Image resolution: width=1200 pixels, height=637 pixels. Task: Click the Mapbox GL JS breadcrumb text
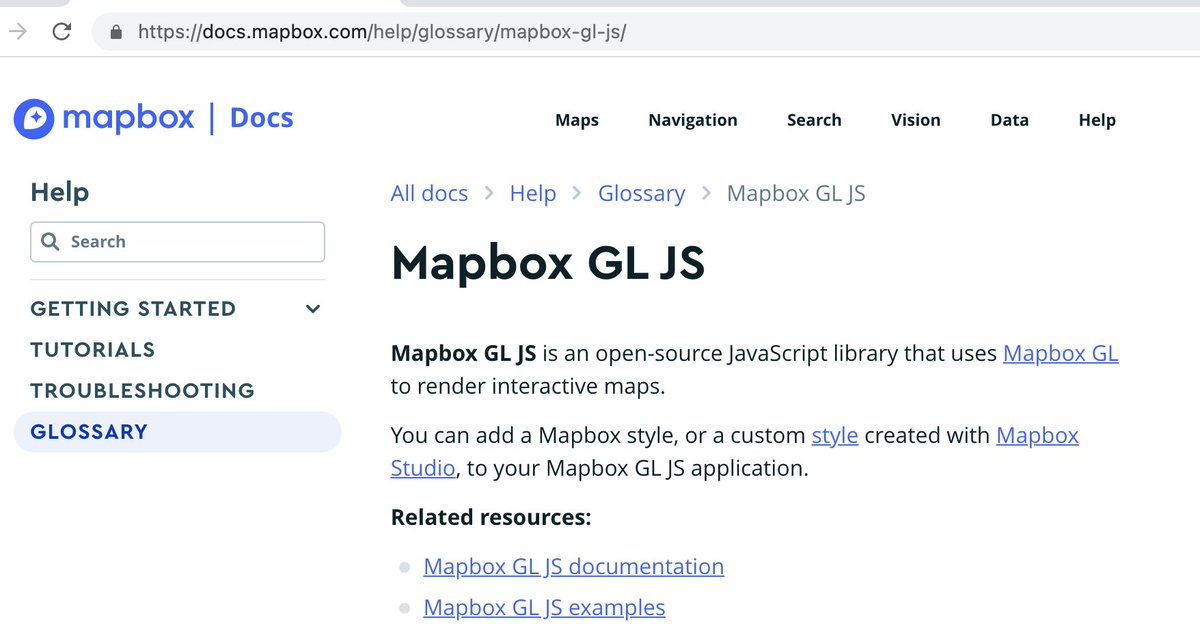(x=796, y=193)
